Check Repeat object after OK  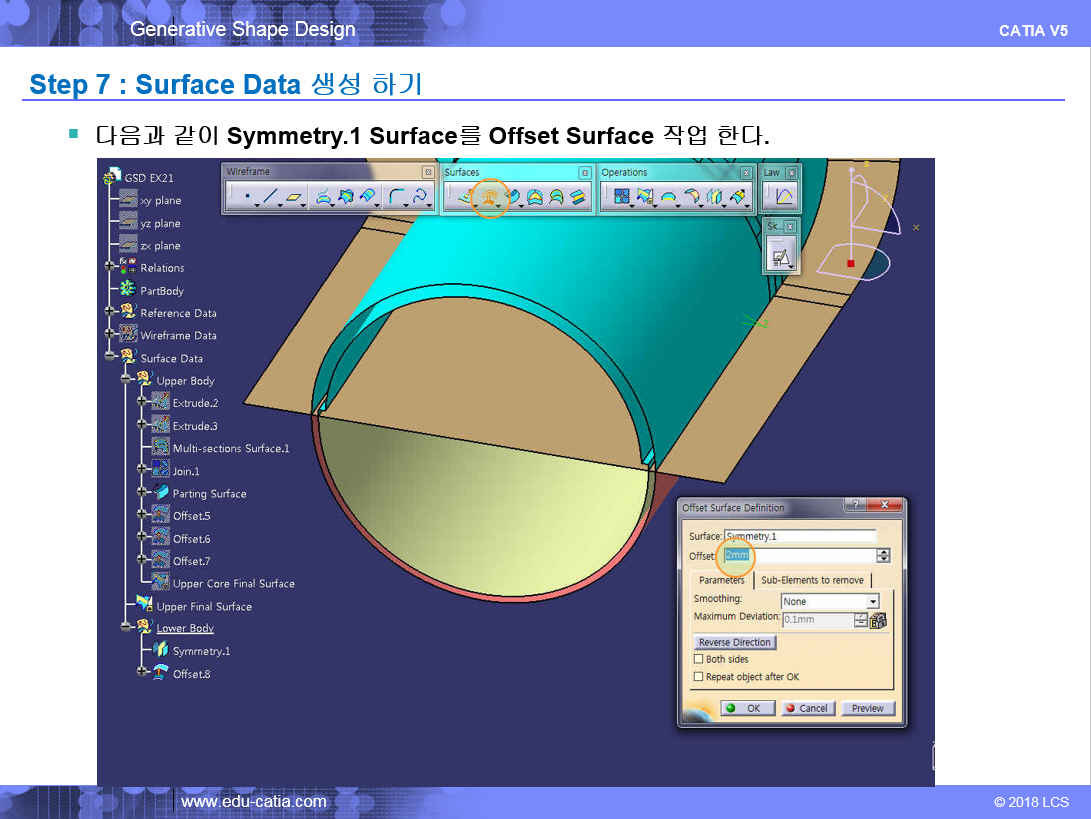pos(699,677)
